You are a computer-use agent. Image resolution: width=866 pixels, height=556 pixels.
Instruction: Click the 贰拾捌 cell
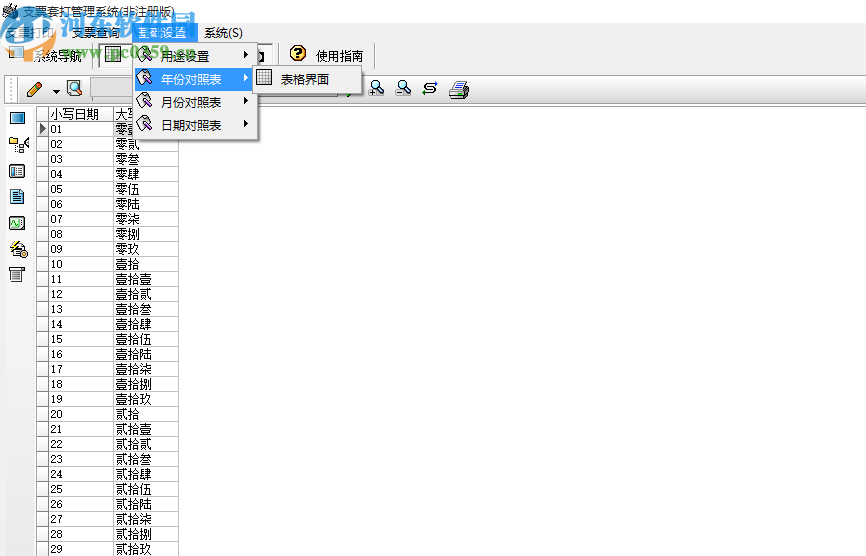point(146,534)
